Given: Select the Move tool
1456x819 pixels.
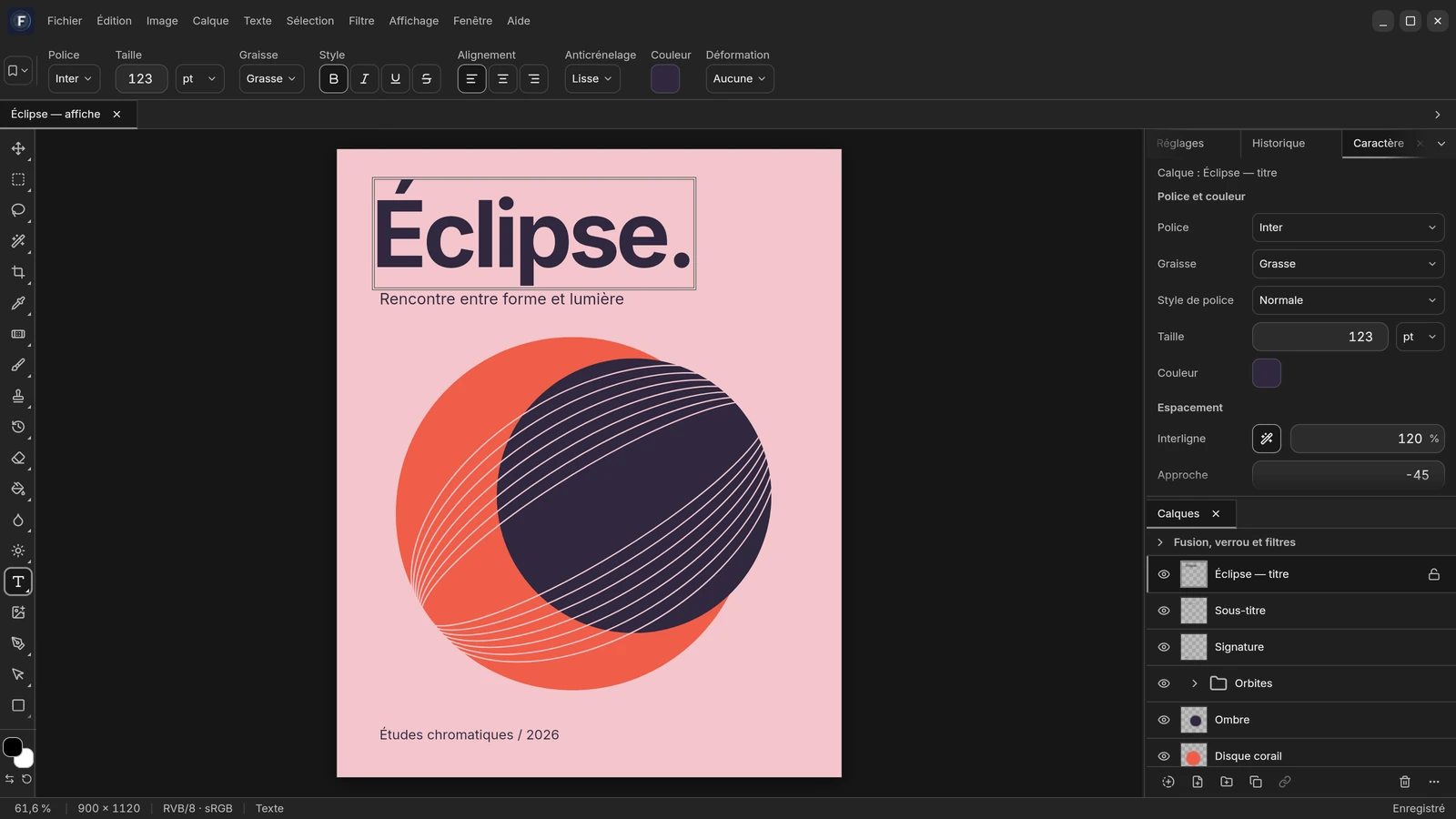Looking at the screenshot, I should [x=18, y=148].
